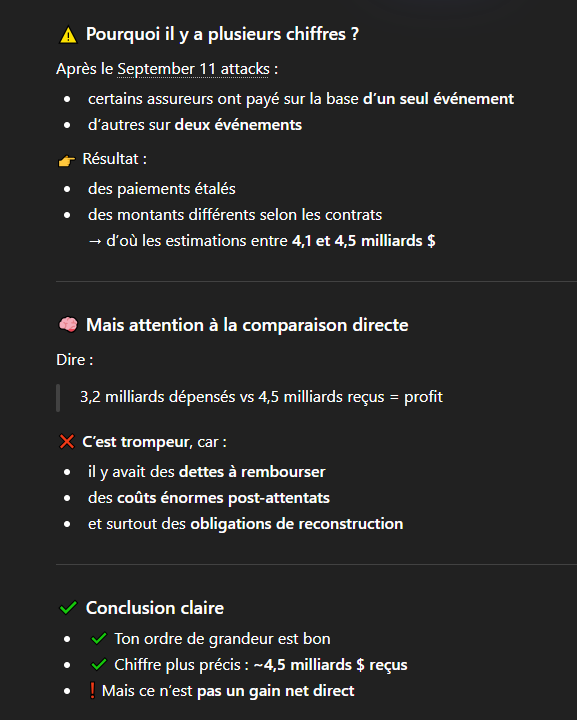Click the bold text dettes à rembourser

tap(252, 472)
